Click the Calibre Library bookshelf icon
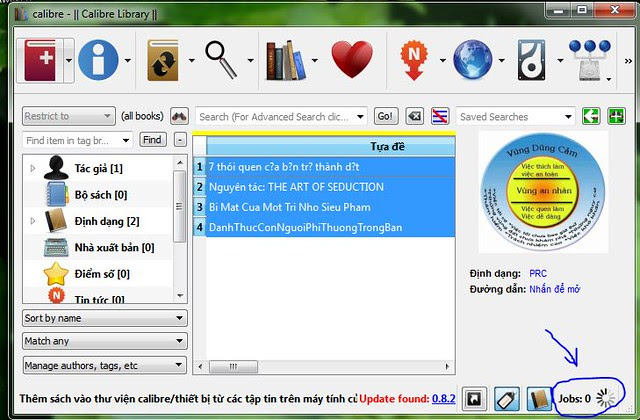This screenshot has height=420, width=640. (x=286, y=60)
